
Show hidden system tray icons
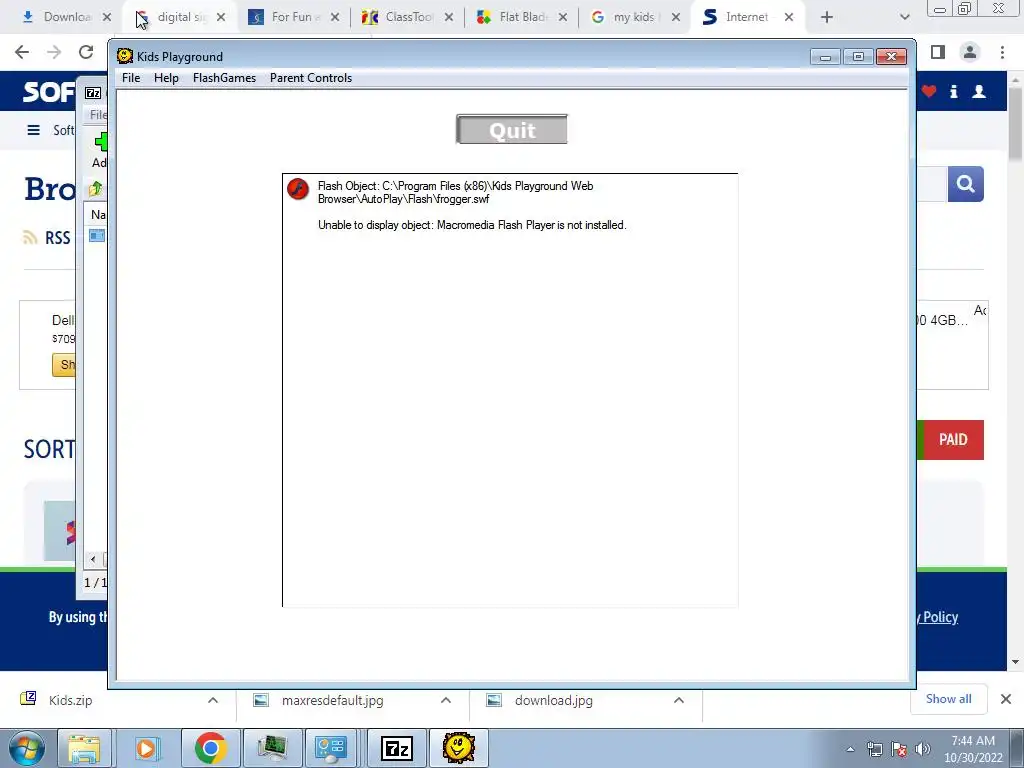tap(850, 749)
